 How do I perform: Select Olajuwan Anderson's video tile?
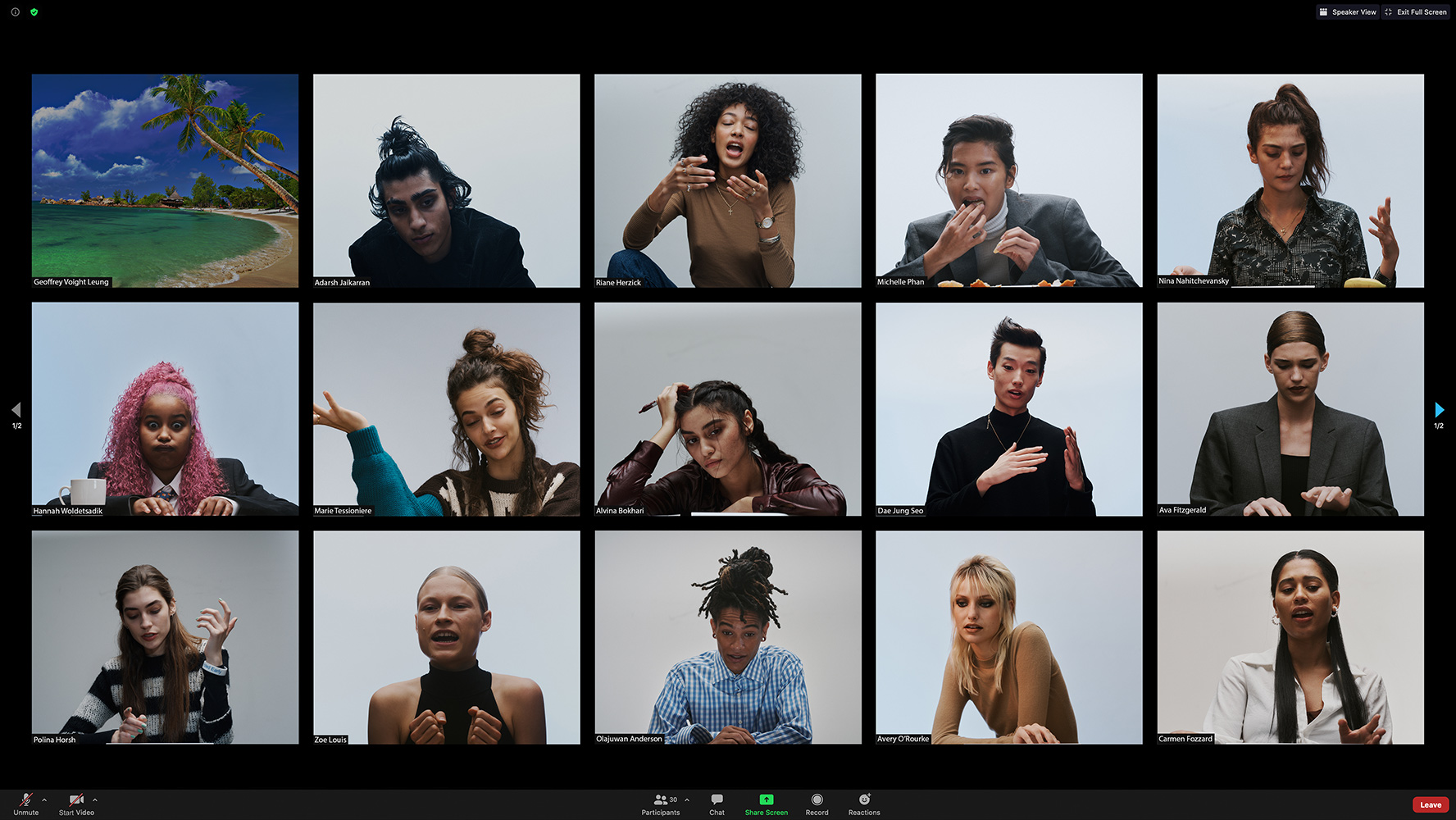click(728, 637)
